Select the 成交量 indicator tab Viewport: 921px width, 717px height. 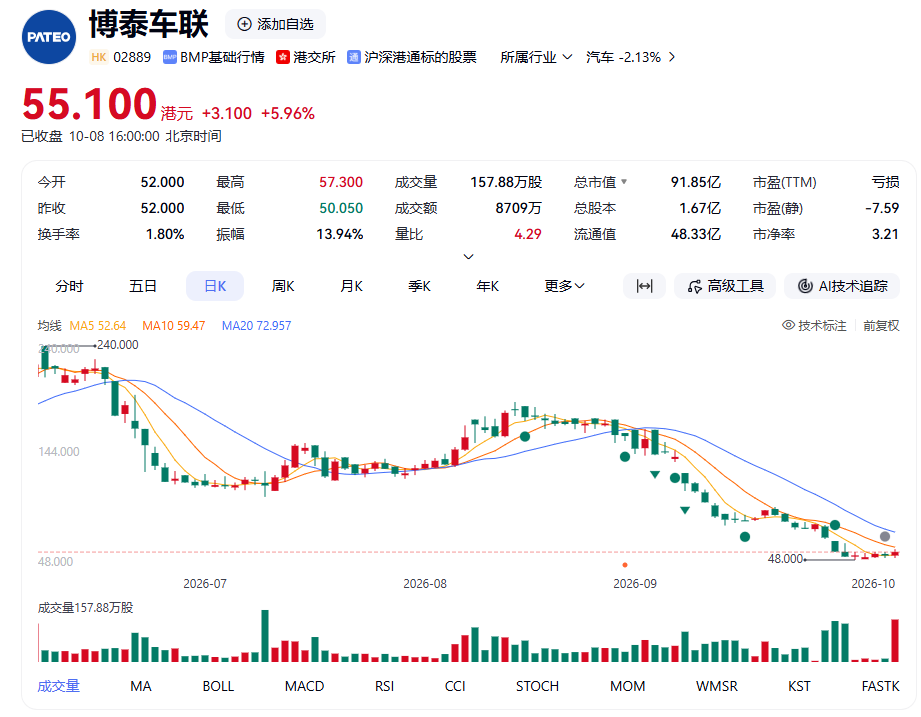(58, 686)
